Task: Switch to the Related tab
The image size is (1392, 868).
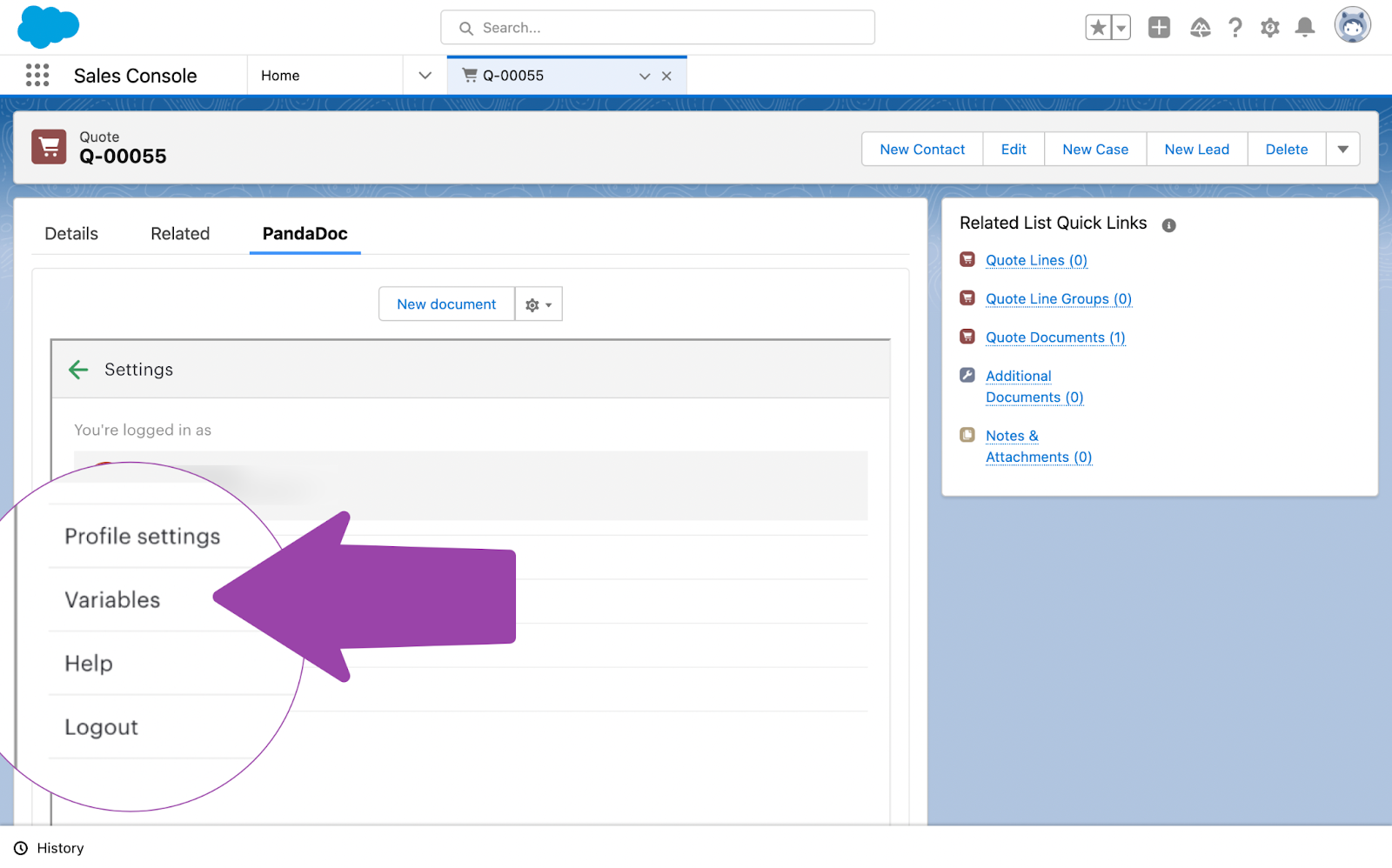Action: click(180, 234)
